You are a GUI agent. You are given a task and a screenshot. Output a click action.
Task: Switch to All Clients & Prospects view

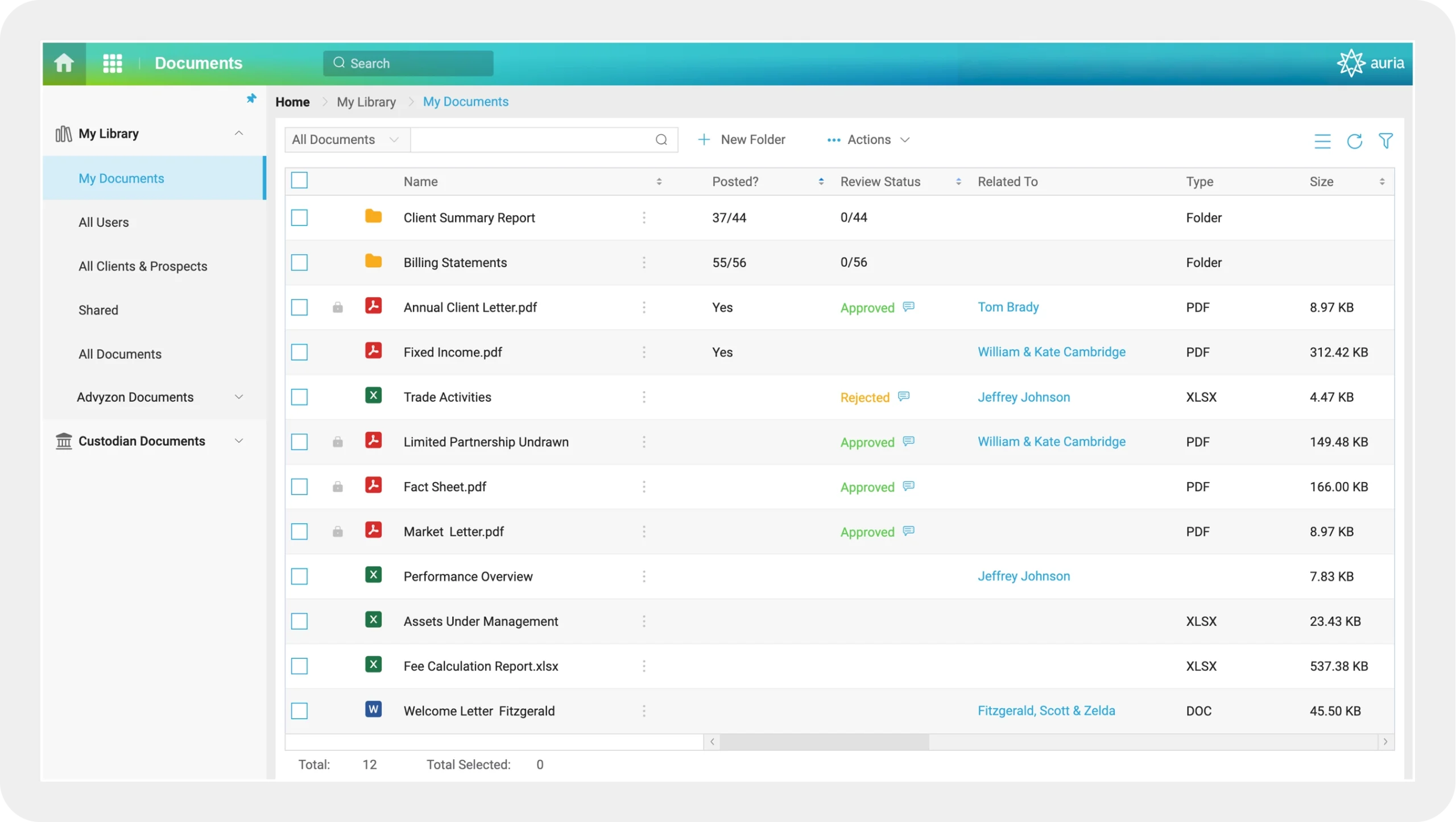point(142,265)
